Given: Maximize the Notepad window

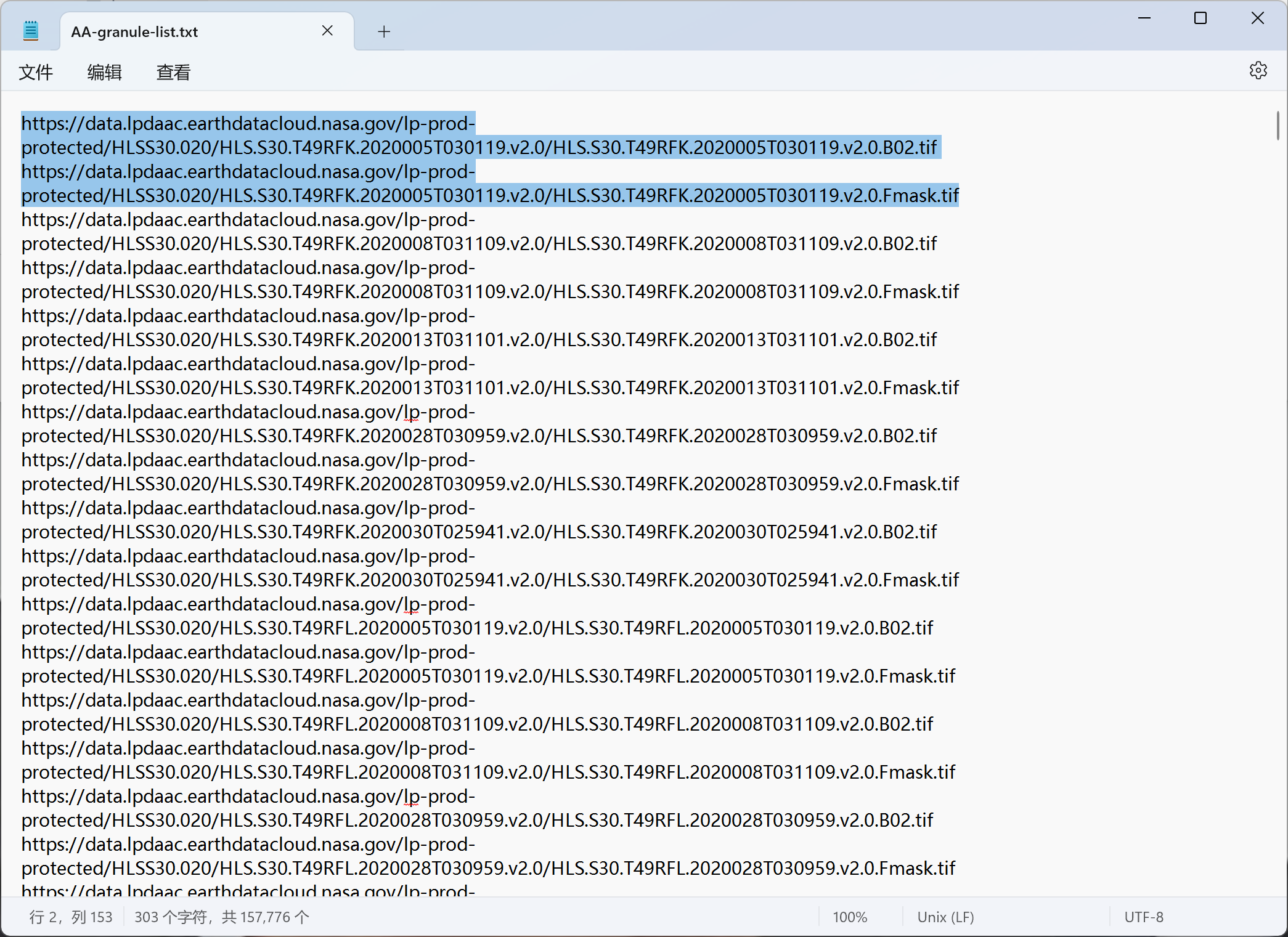Looking at the screenshot, I should coord(1200,18).
